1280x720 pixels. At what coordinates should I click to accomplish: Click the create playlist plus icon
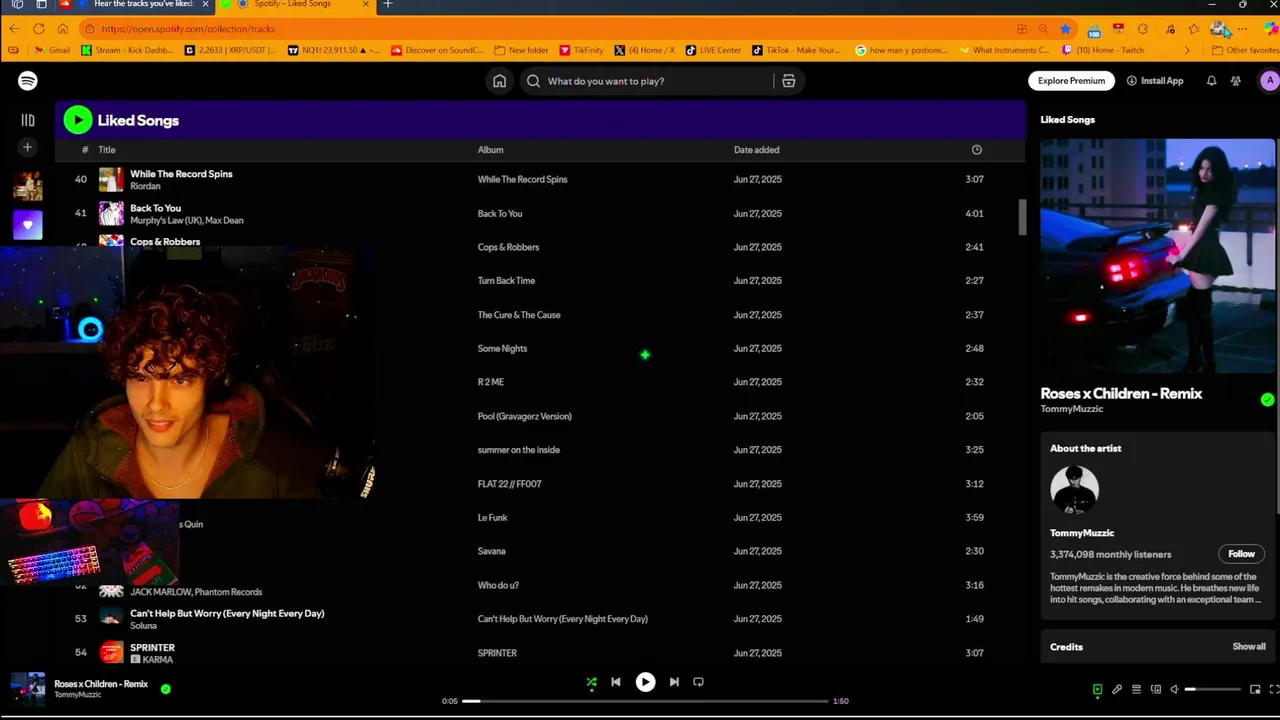point(28,148)
